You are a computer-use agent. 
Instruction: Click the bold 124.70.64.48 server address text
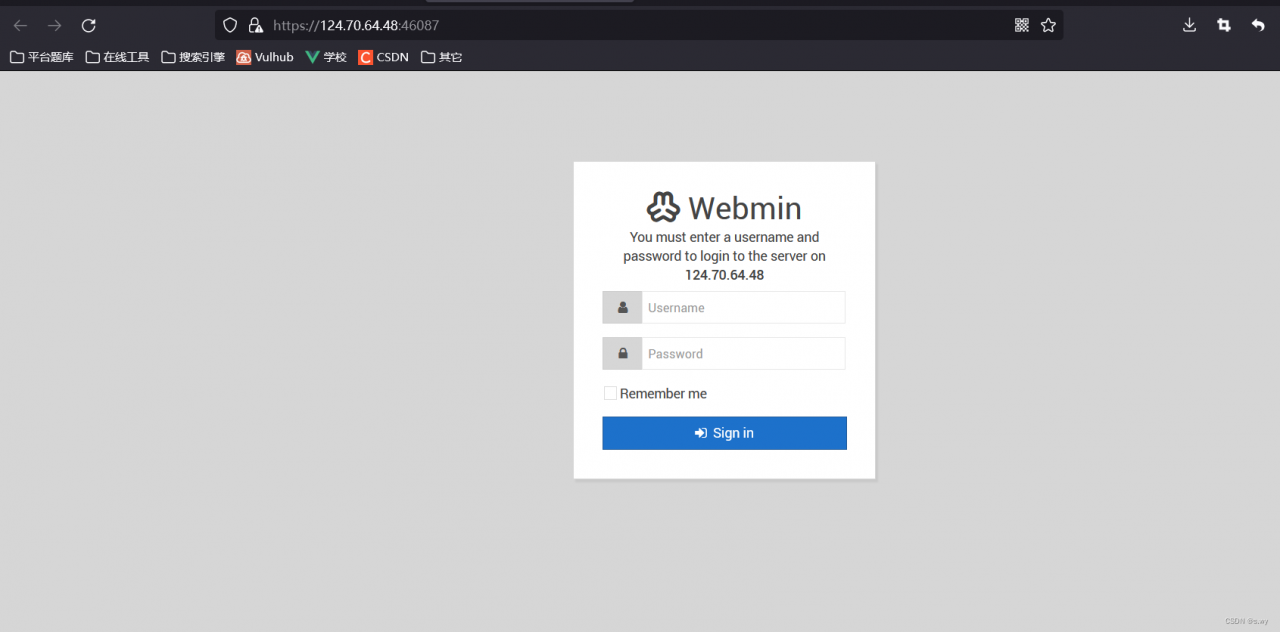coord(724,275)
